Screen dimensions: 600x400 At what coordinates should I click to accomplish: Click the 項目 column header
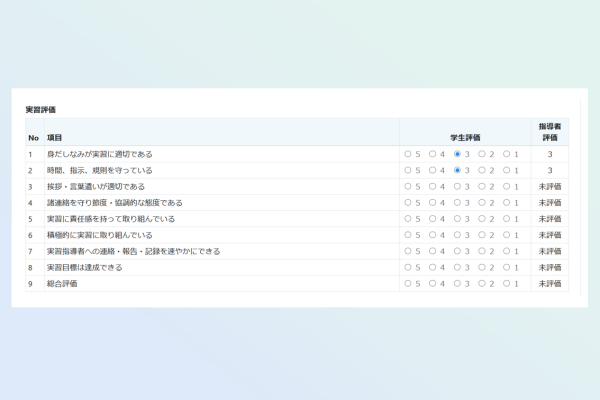pos(54,137)
